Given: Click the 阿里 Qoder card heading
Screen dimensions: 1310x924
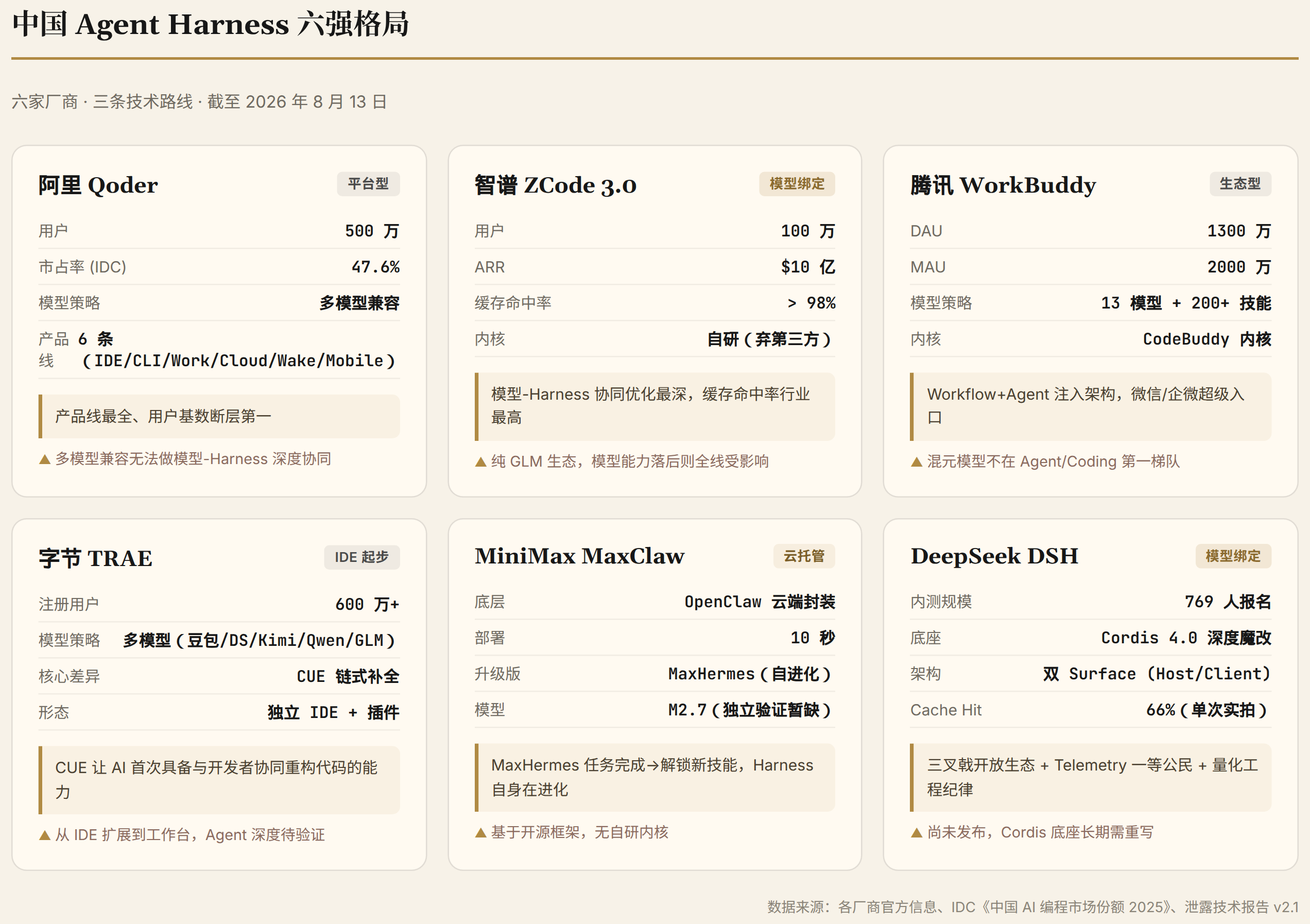Looking at the screenshot, I should point(98,185).
